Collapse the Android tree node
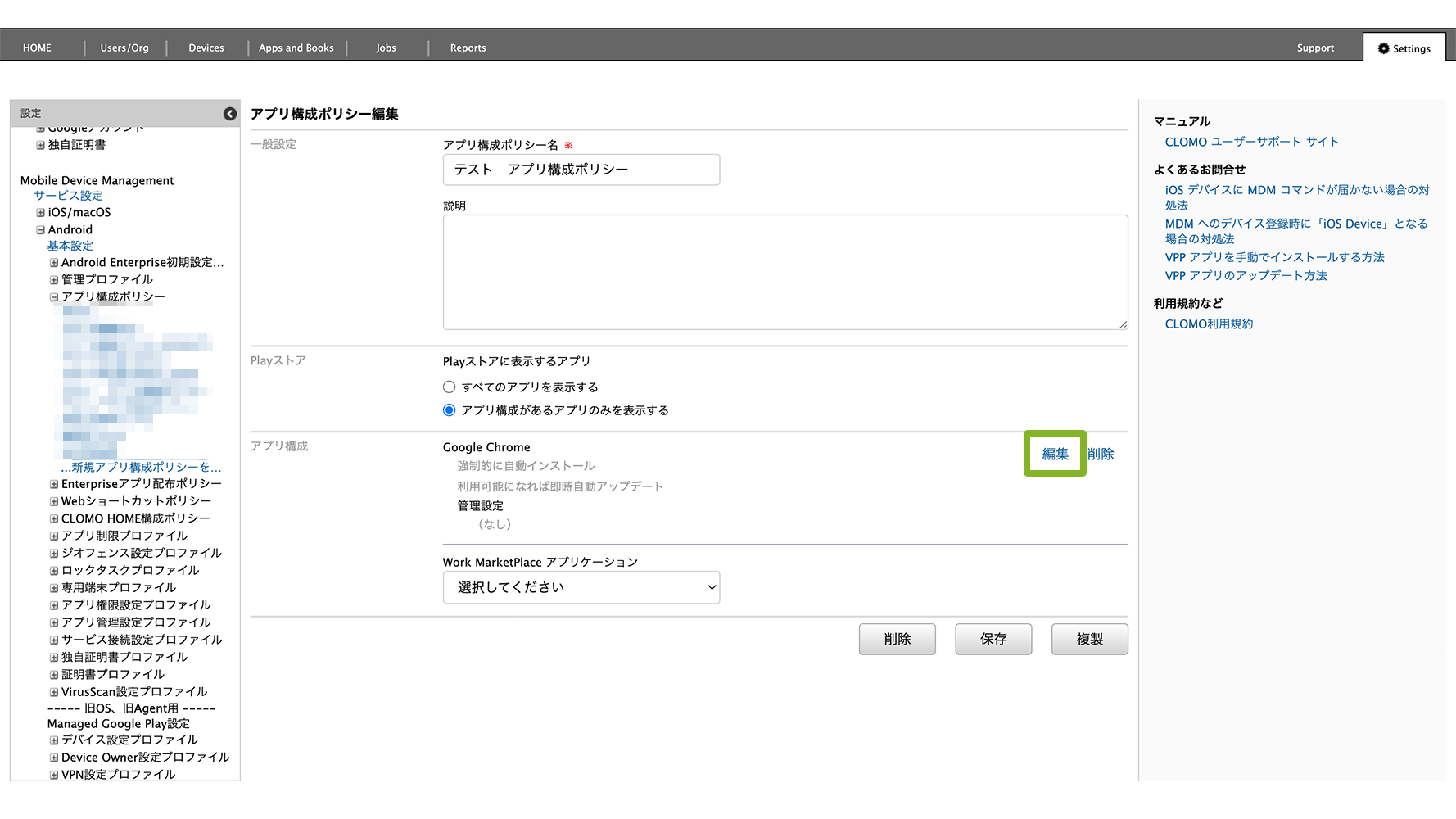The width and height of the screenshot is (1456, 819). point(40,230)
